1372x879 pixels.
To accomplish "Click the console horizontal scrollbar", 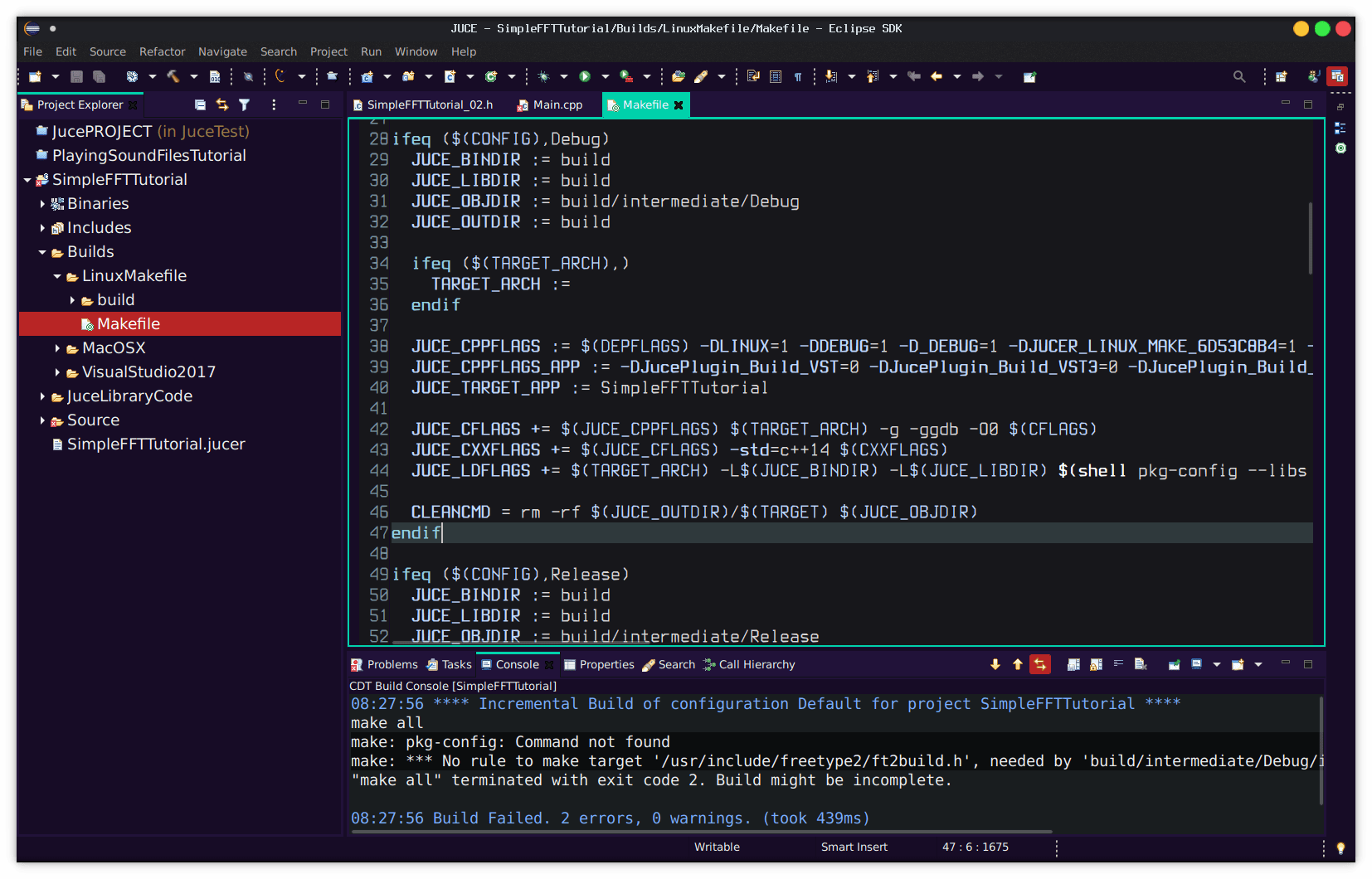I will [x=701, y=831].
